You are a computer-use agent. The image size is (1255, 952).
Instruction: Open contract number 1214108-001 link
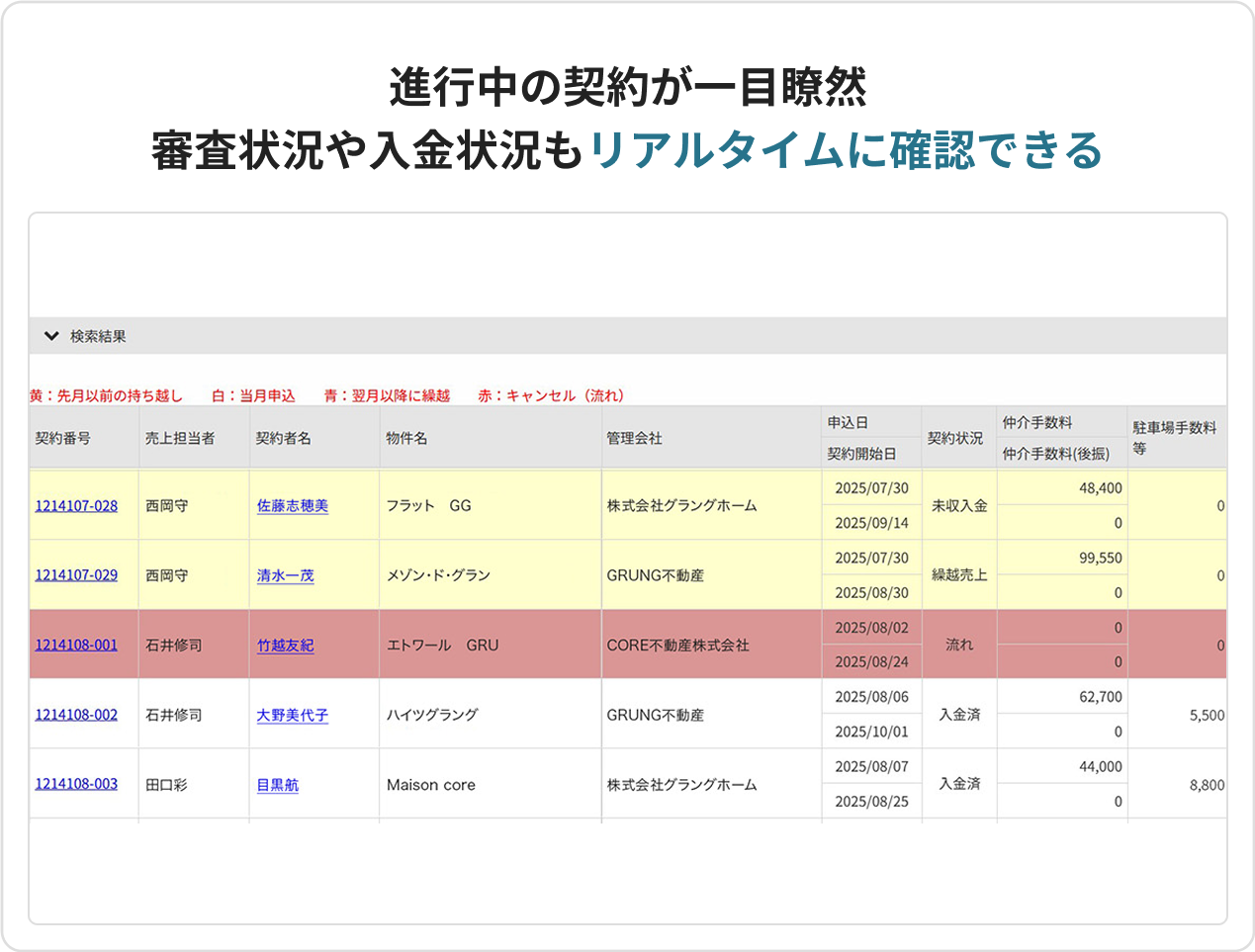point(76,645)
